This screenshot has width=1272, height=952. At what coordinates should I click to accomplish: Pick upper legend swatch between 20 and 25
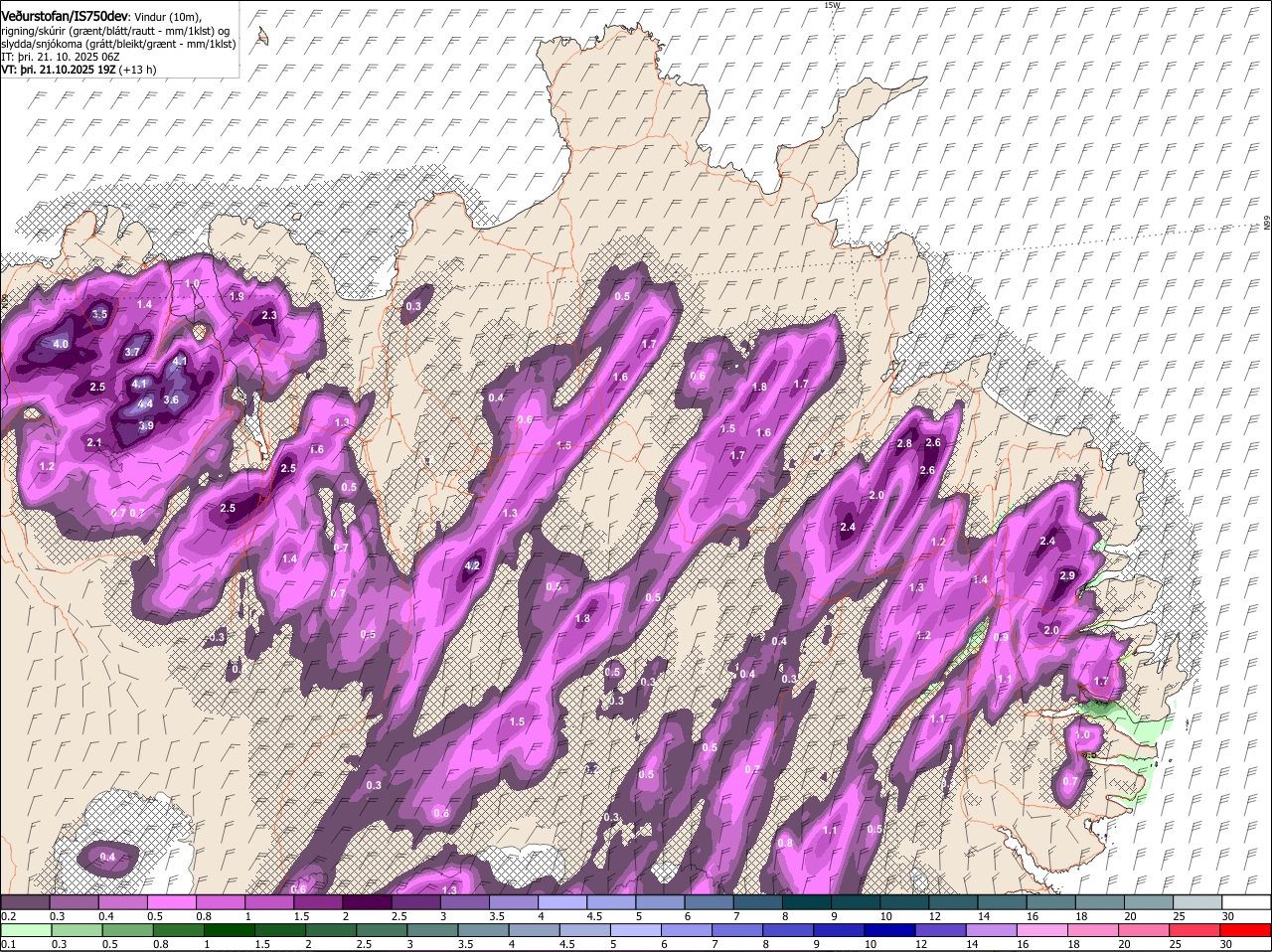coord(1147,901)
